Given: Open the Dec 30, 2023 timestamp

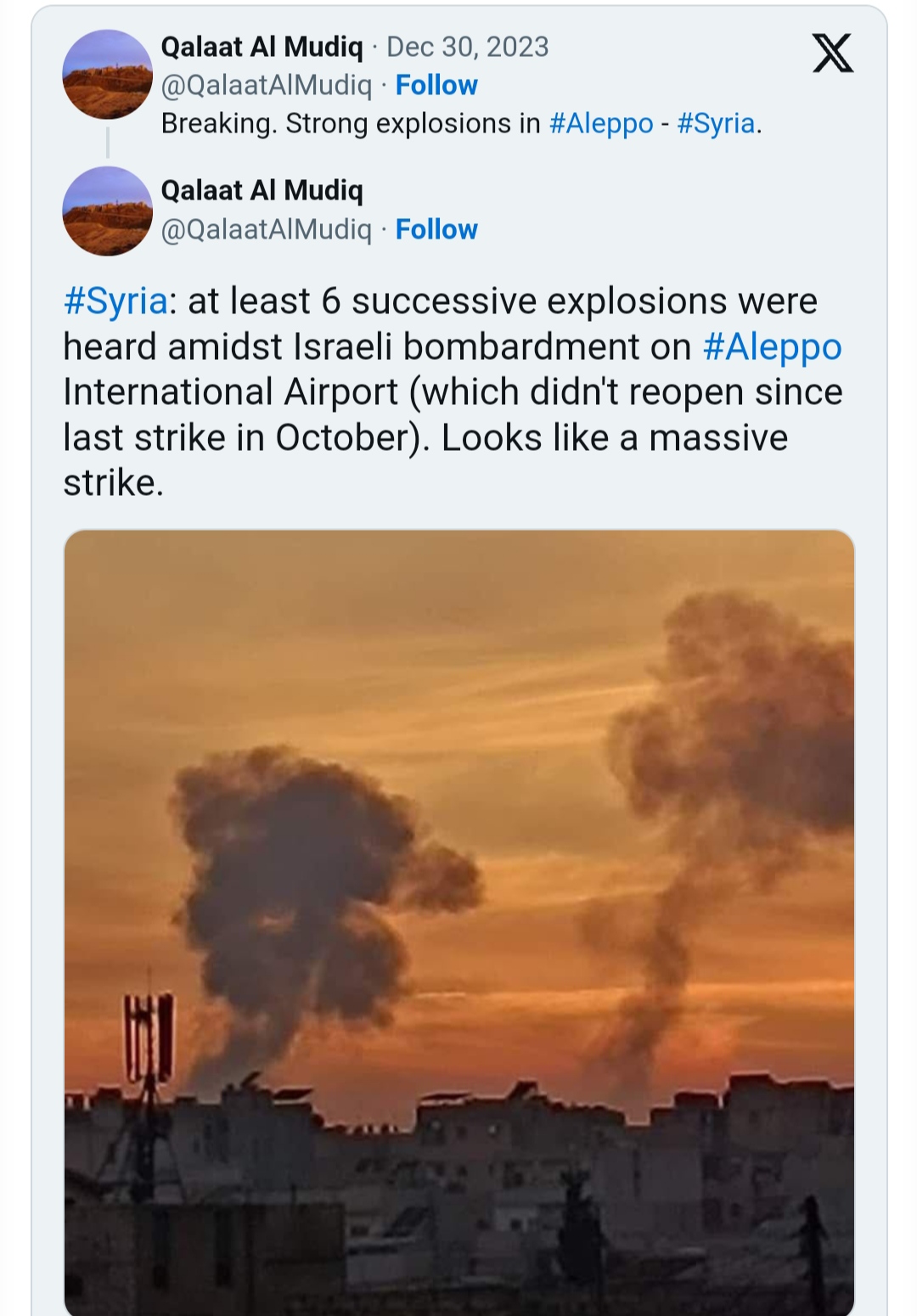Looking at the screenshot, I should pos(468,47).
